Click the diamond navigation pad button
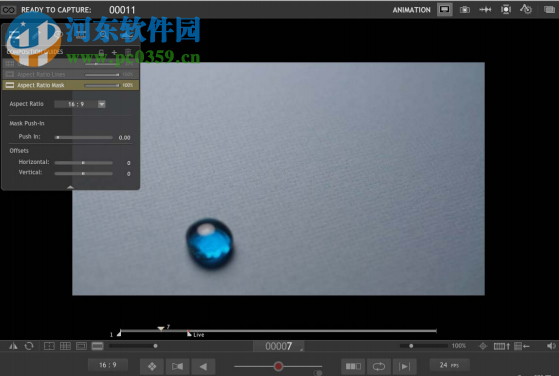The image size is (559, 376). point(152,366)
